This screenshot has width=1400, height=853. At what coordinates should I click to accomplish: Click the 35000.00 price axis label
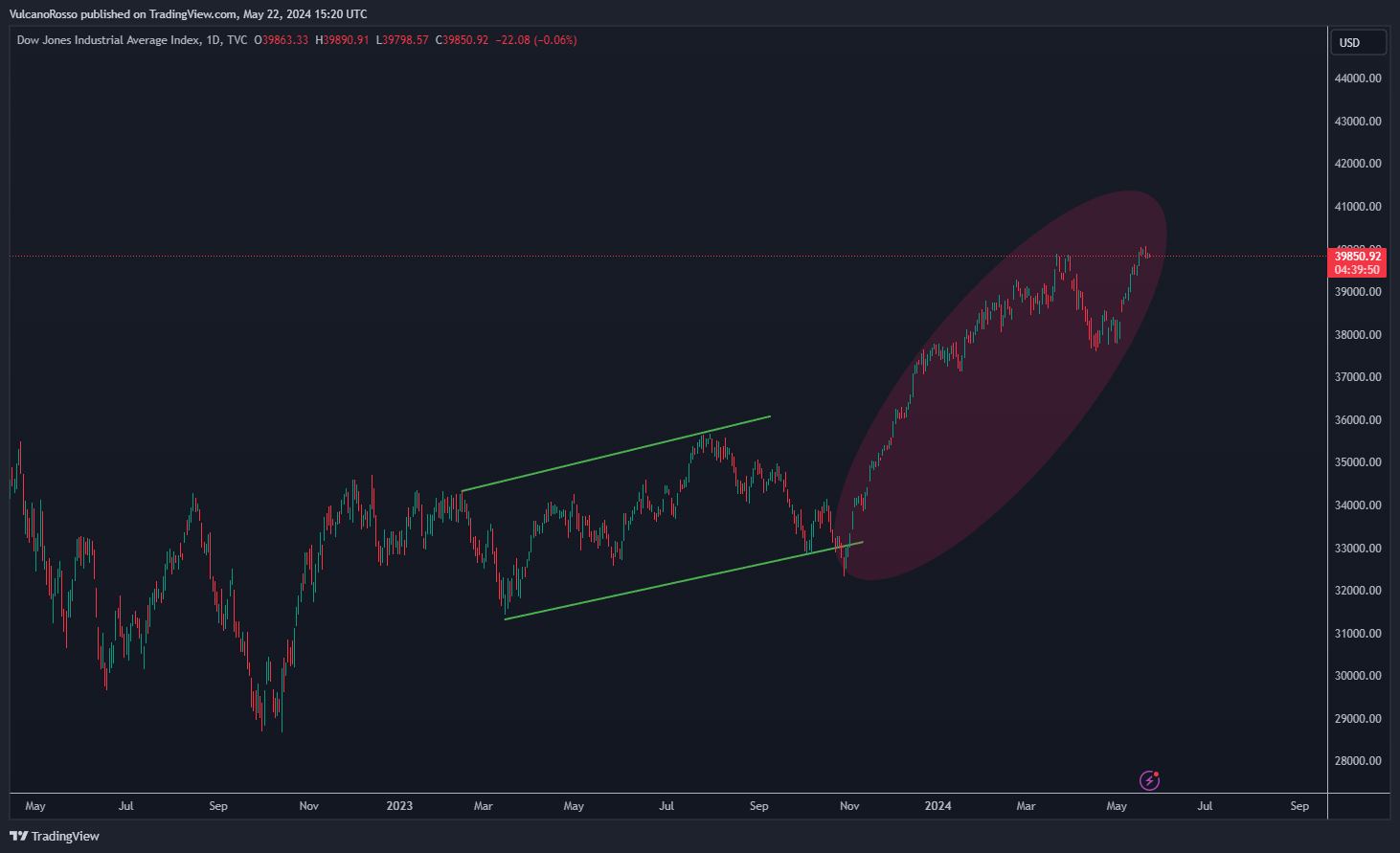(x=1358, y=462)
